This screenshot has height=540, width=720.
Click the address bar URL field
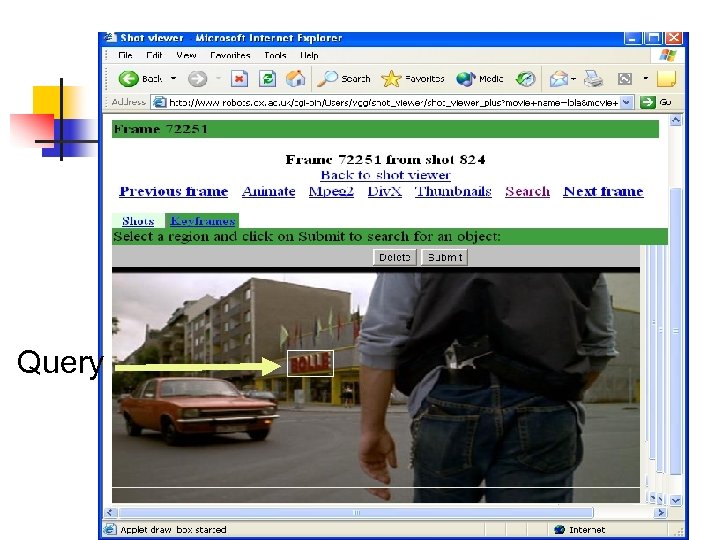tap(393, 102)
